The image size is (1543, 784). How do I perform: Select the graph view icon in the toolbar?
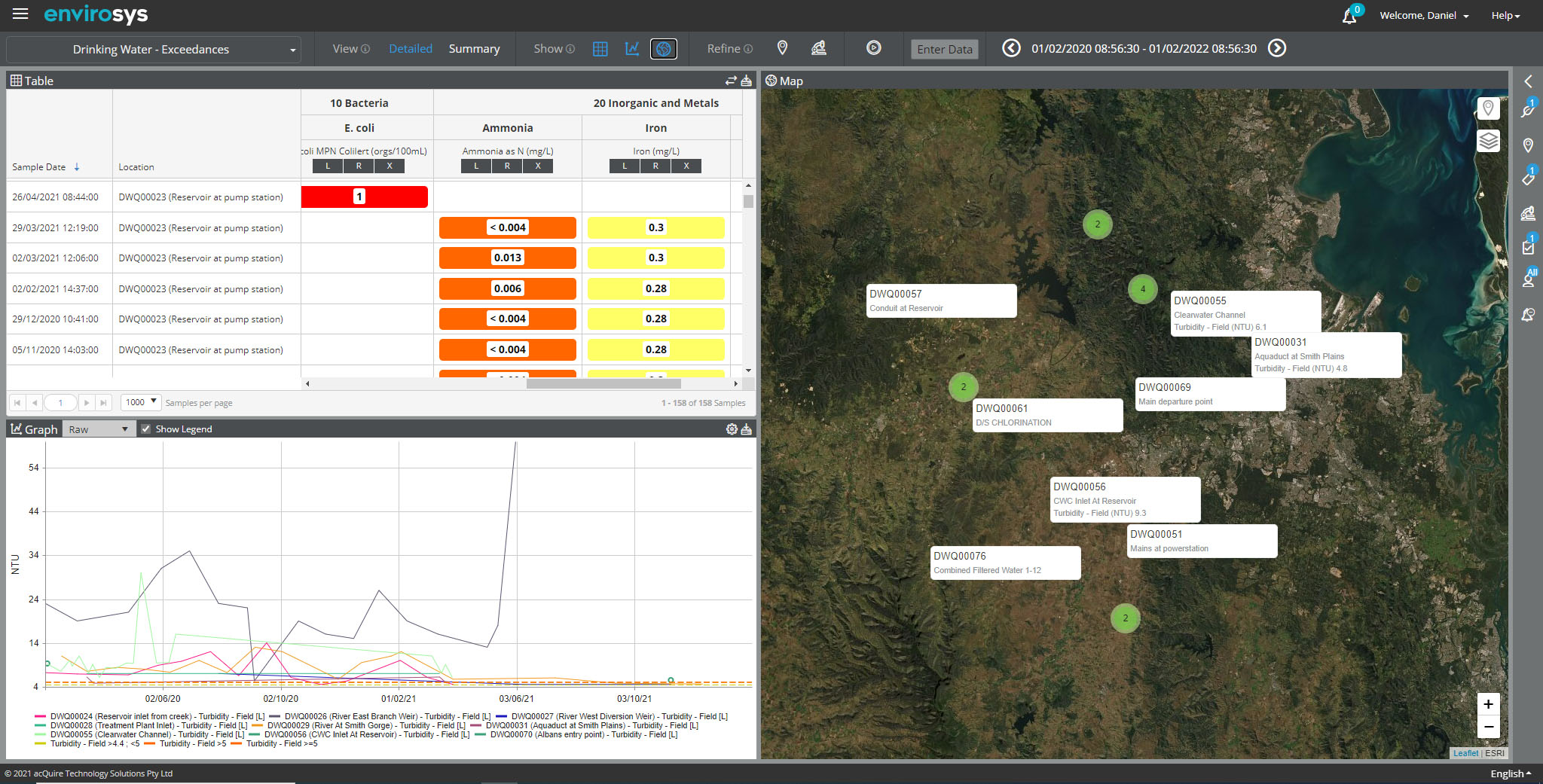631,49
